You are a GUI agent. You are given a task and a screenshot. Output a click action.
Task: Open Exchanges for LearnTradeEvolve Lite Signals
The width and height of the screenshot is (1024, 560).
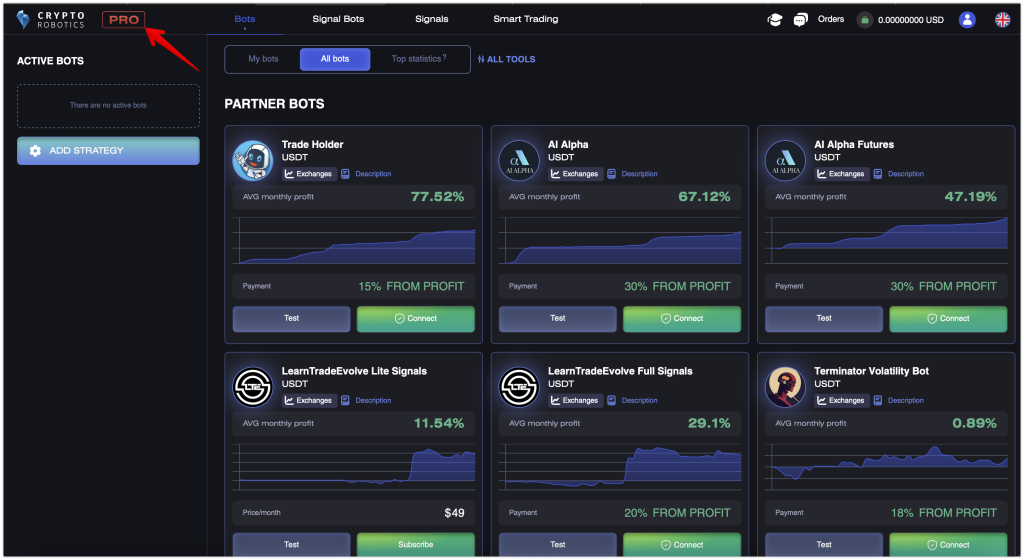(x=309, y=400)
